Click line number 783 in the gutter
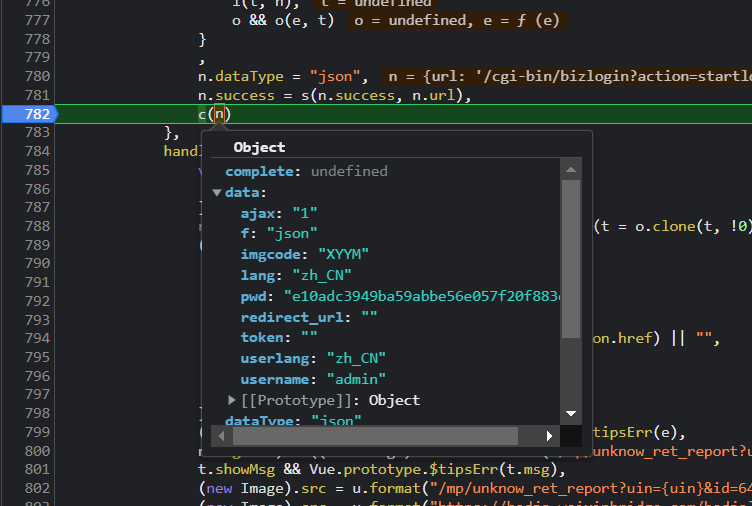The width and height of the screenshot is (752, 506). [x=37, y=132]
